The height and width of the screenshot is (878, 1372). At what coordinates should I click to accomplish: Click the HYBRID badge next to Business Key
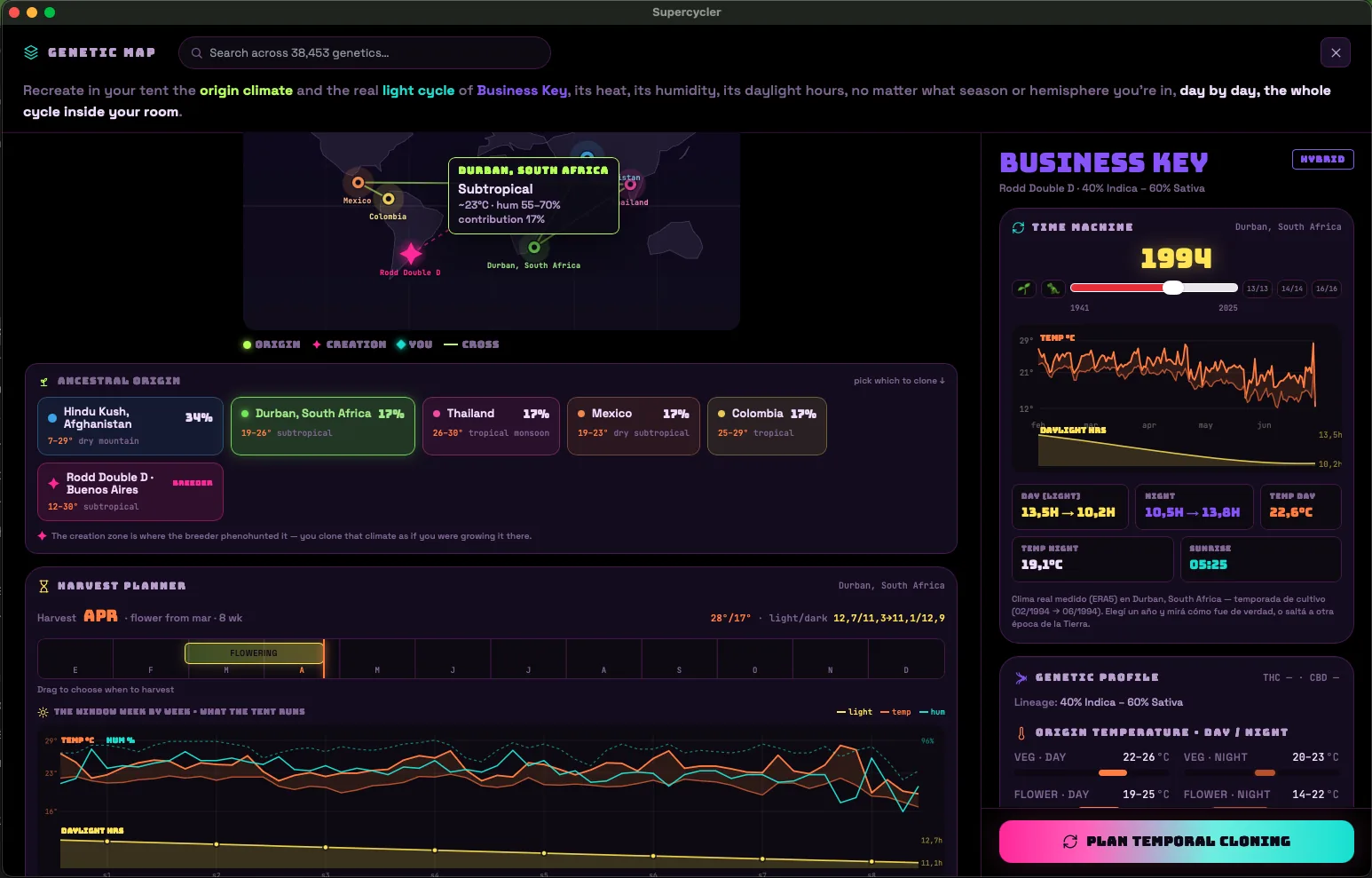1322,159
